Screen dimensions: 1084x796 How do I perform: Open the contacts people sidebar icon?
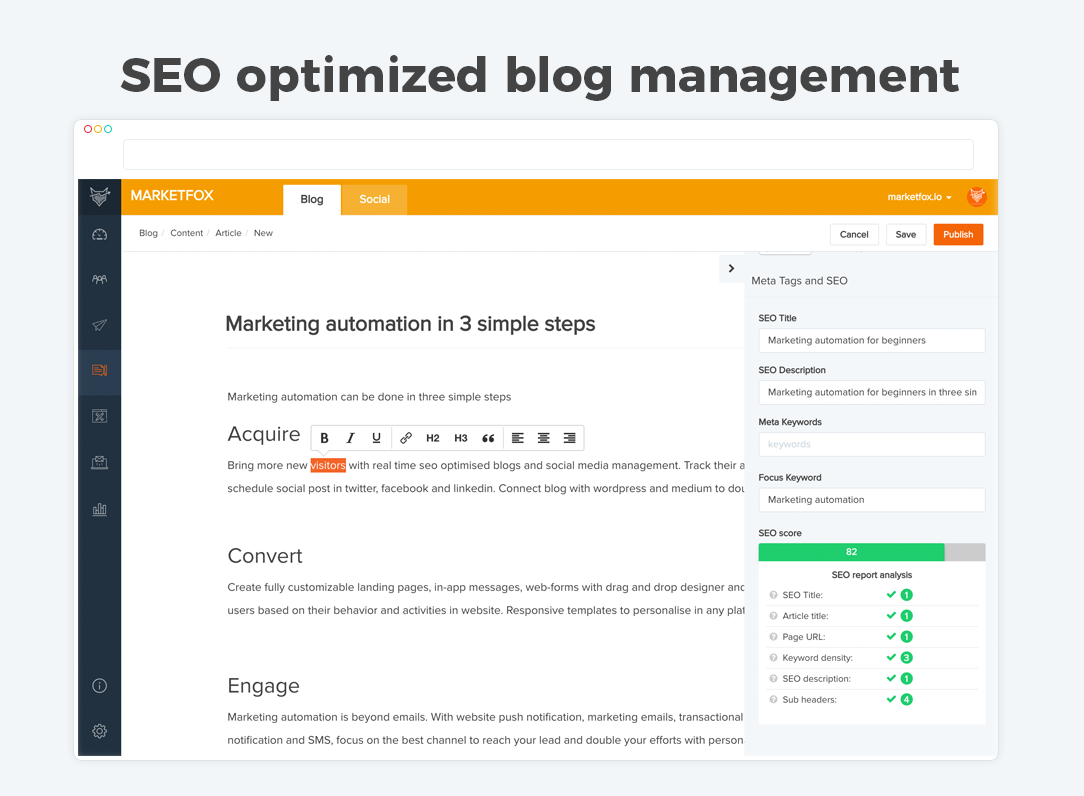click(x=100, y=279)
